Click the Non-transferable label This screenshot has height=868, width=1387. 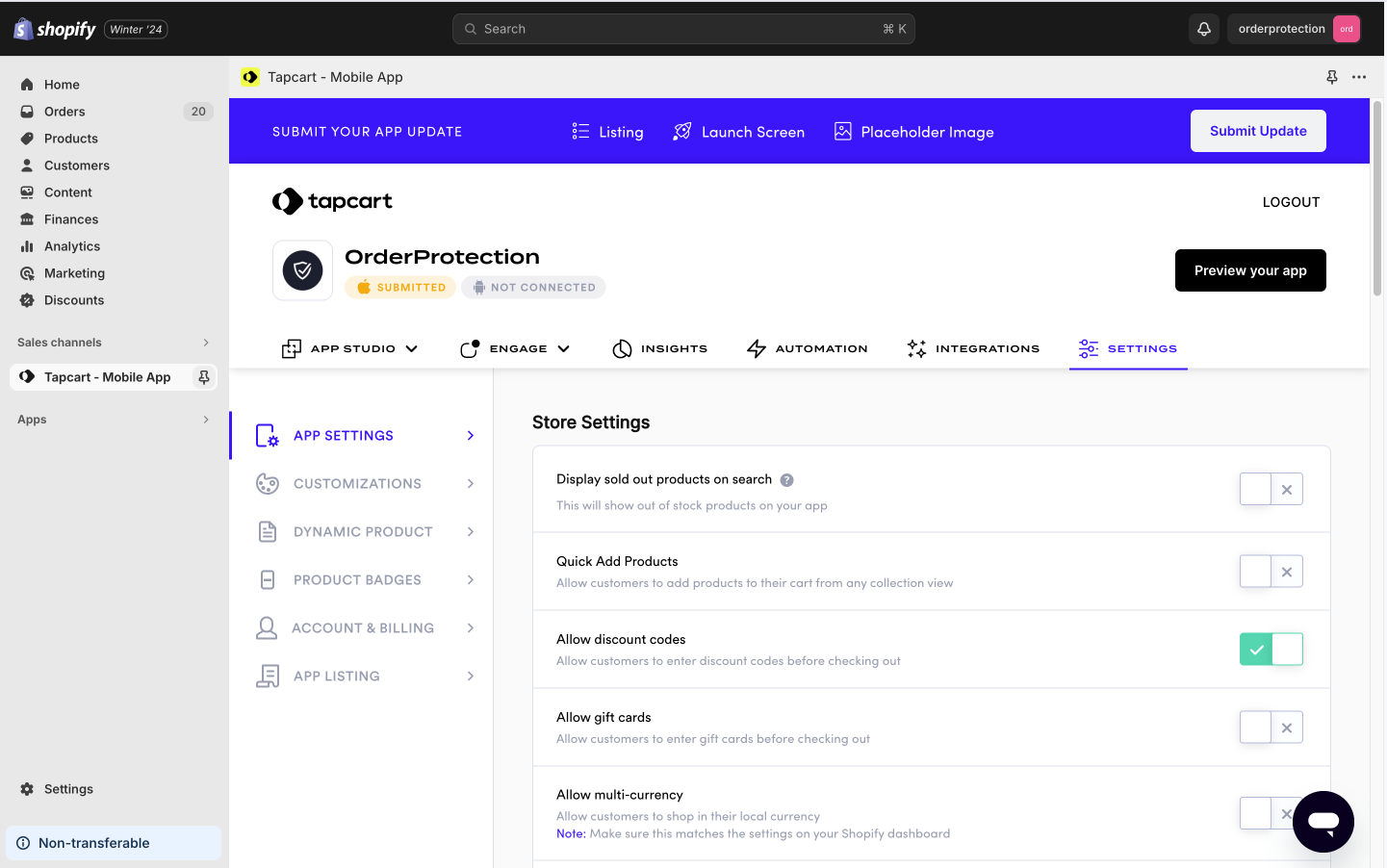[x=94, y=843]
